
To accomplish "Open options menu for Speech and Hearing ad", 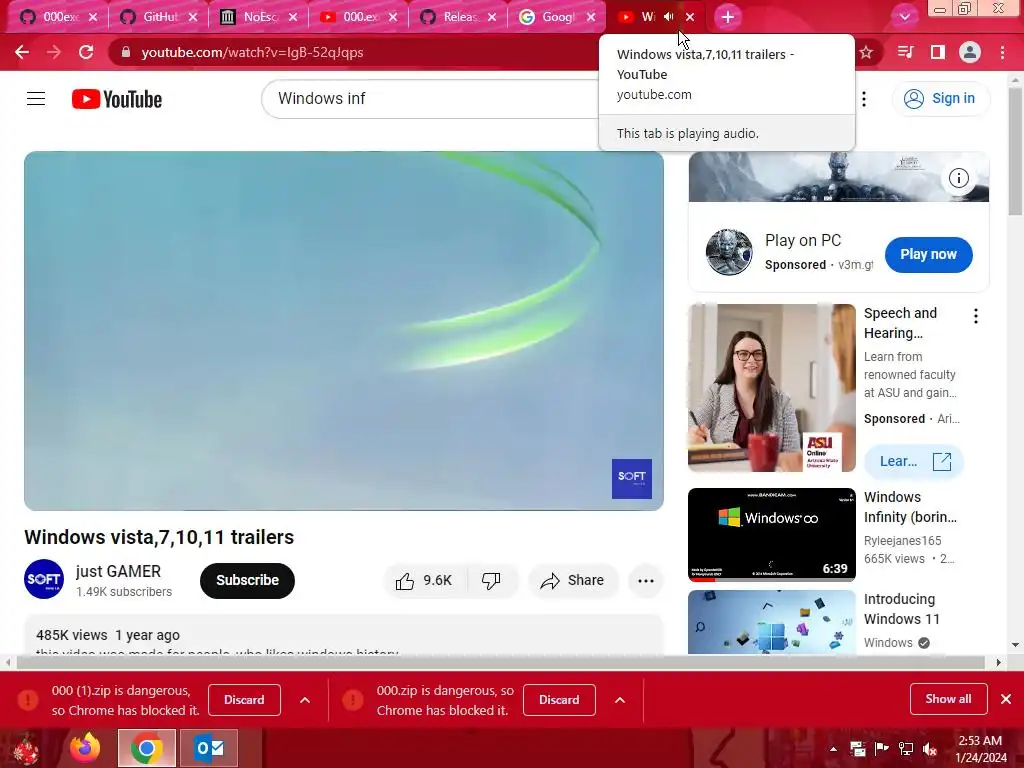I will click(x=976, y=317).
